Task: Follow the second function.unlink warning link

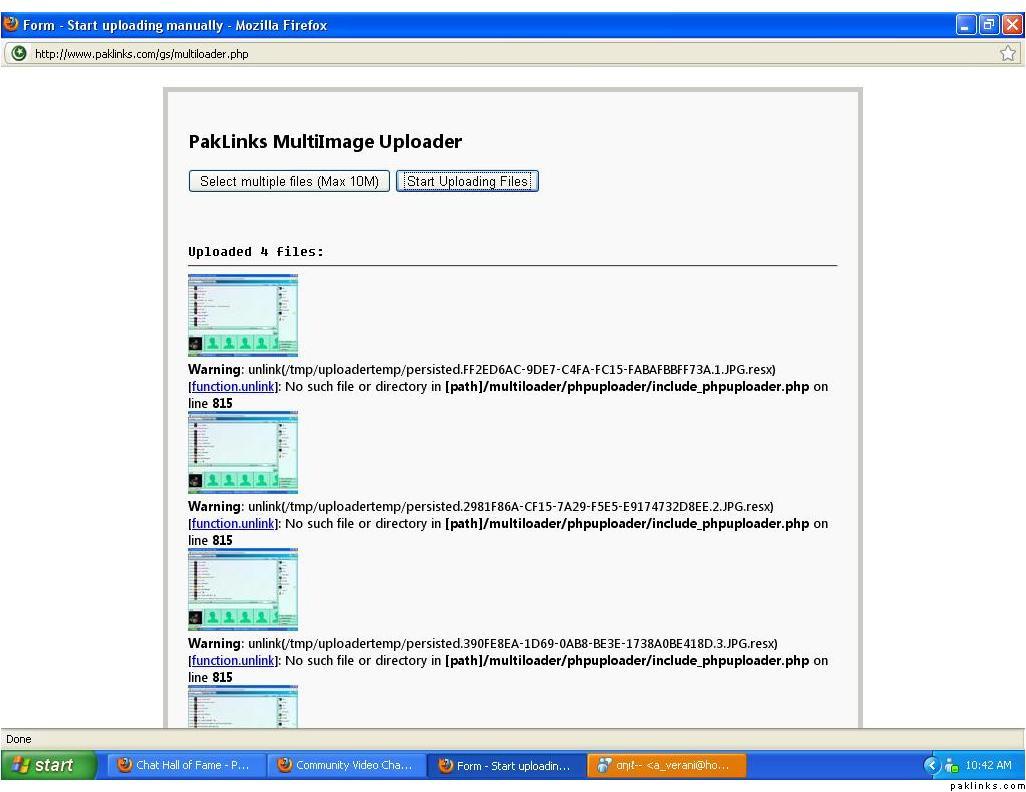Action: tap(233, 524)
